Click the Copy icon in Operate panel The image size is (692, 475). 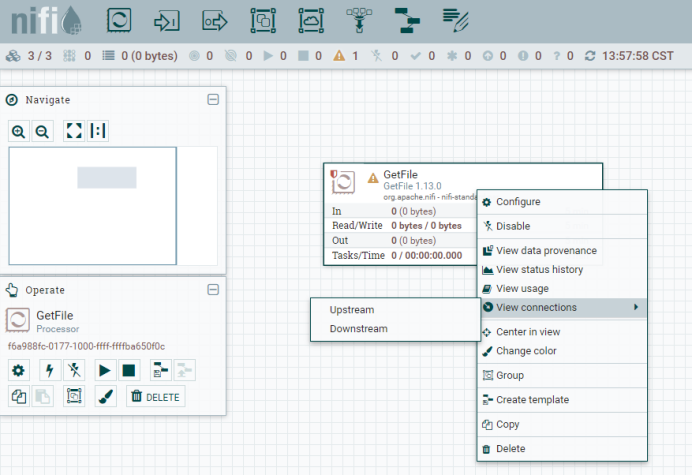[x=19, y=396]
